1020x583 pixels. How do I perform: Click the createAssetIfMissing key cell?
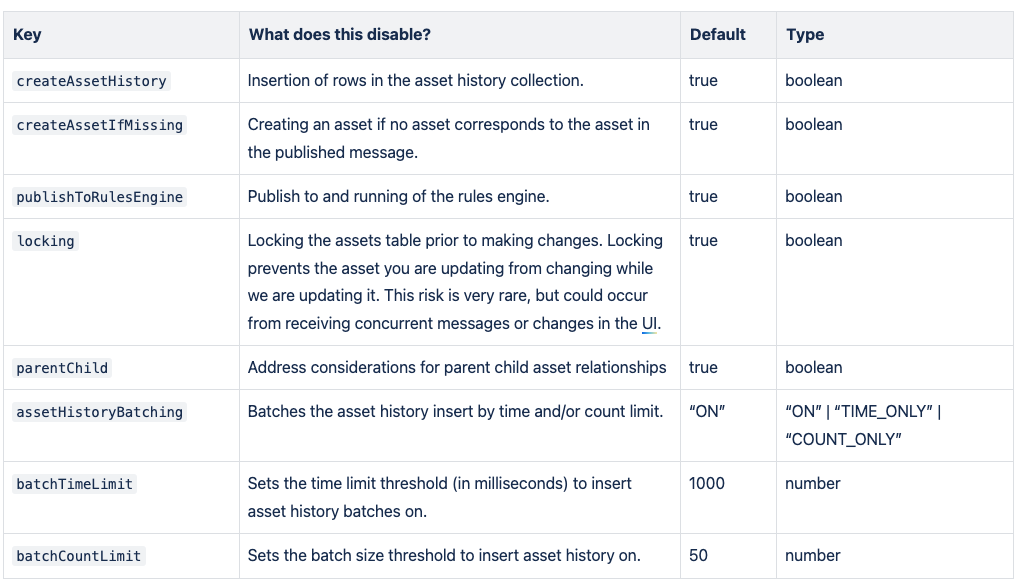[x=100, y=125]
